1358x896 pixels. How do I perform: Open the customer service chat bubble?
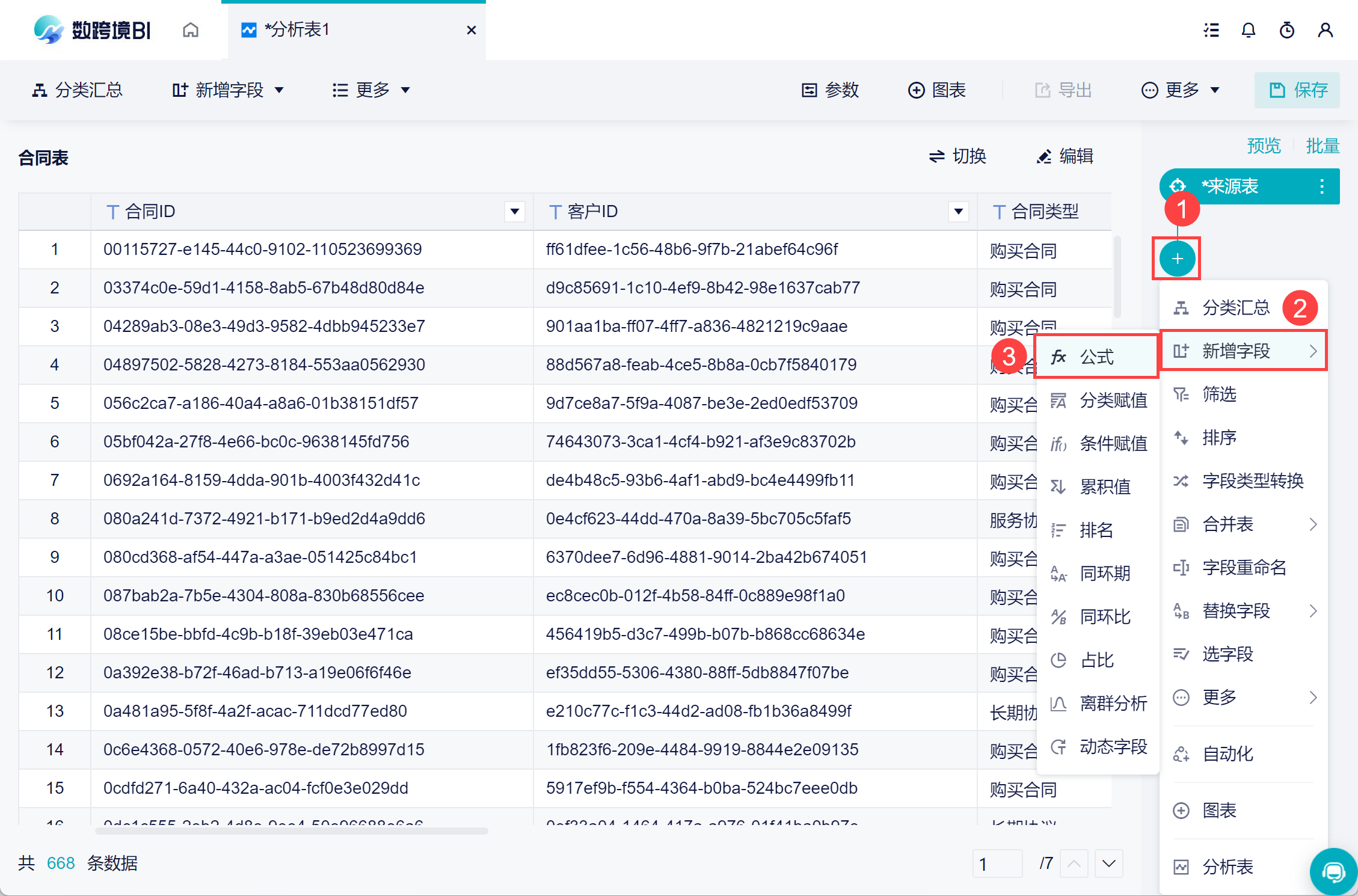1333,871
